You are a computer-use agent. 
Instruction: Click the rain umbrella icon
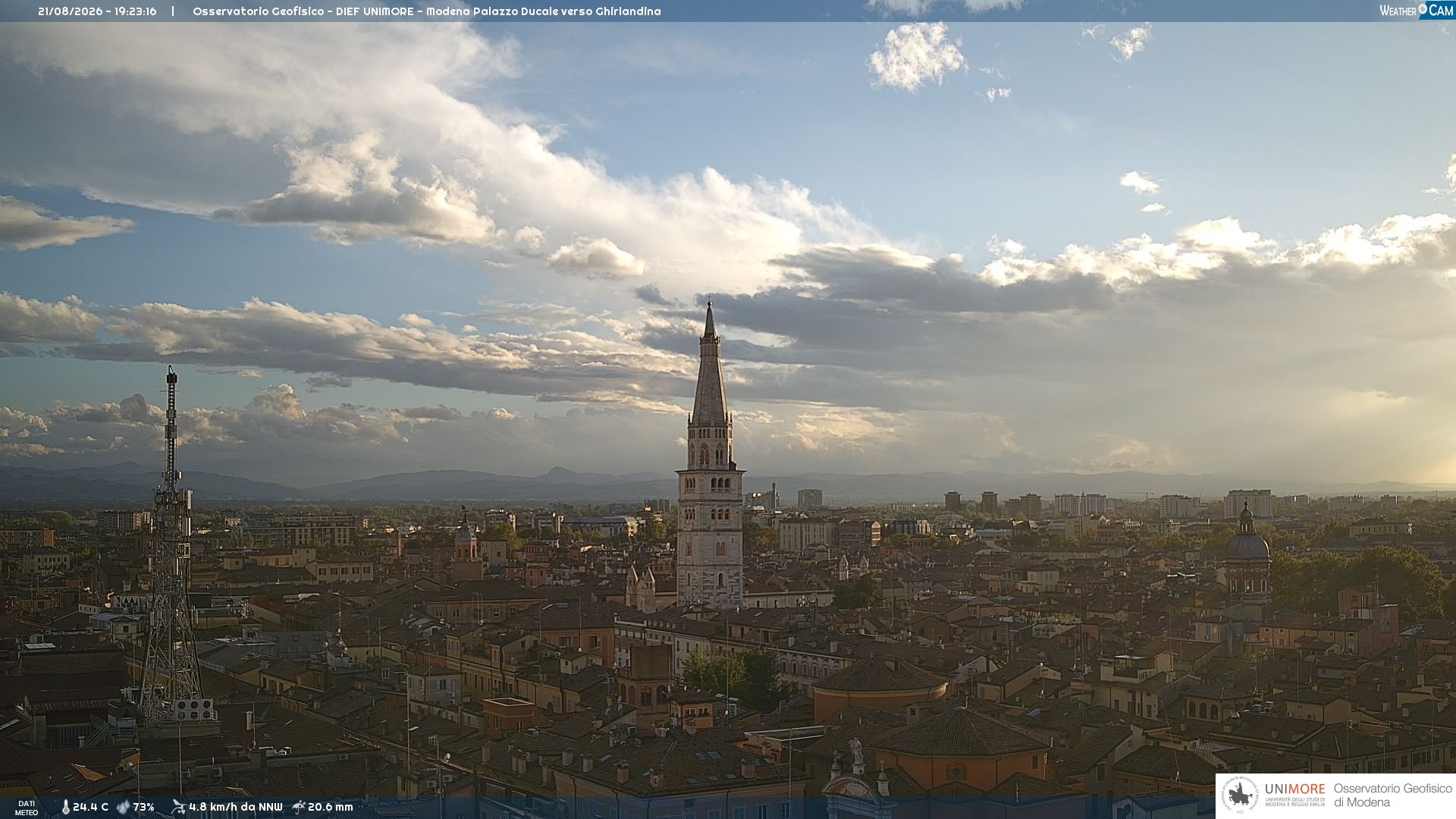(x=299, y=807)
